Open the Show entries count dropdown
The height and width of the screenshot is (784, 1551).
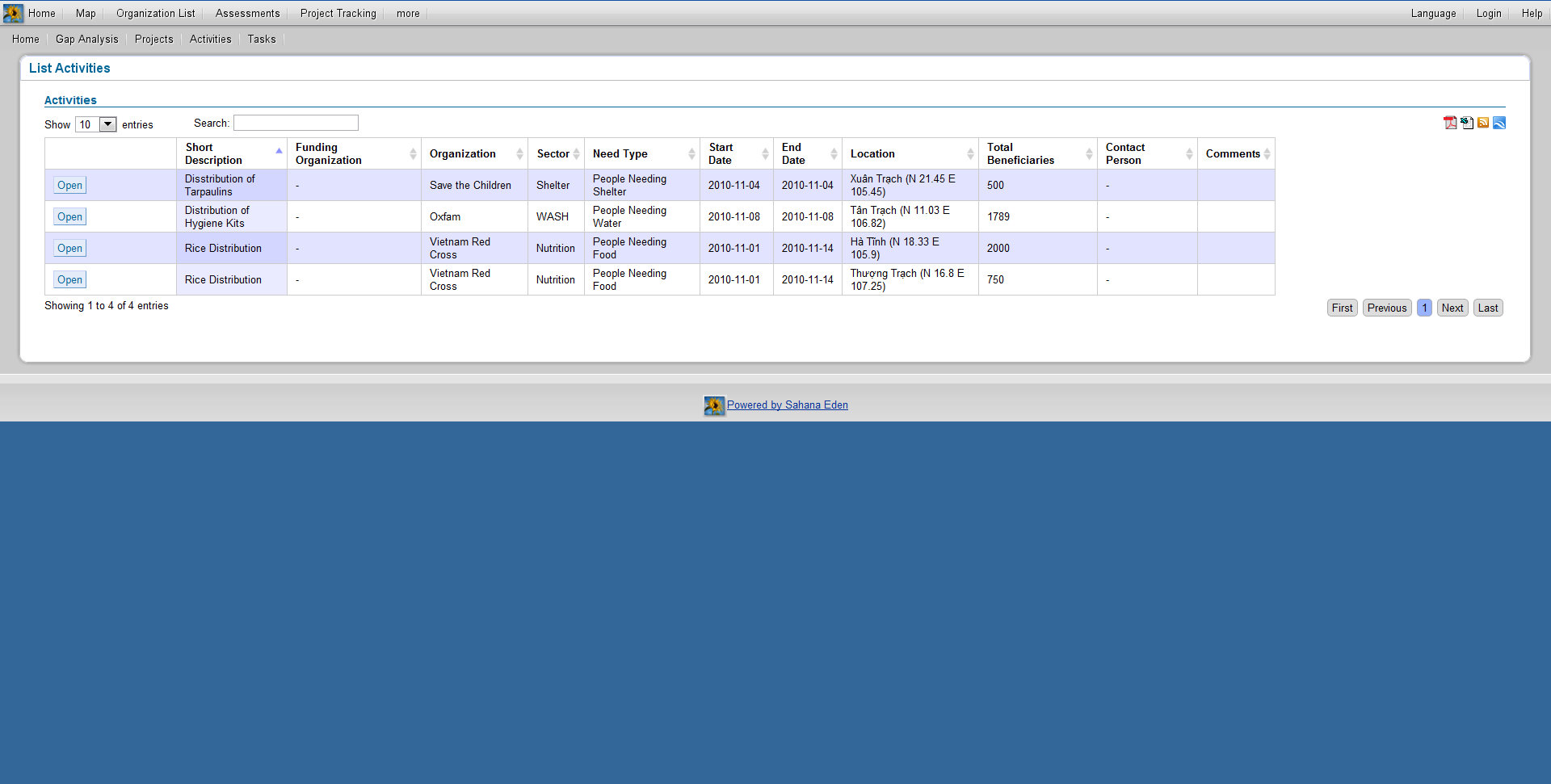(x=107, y=124)
